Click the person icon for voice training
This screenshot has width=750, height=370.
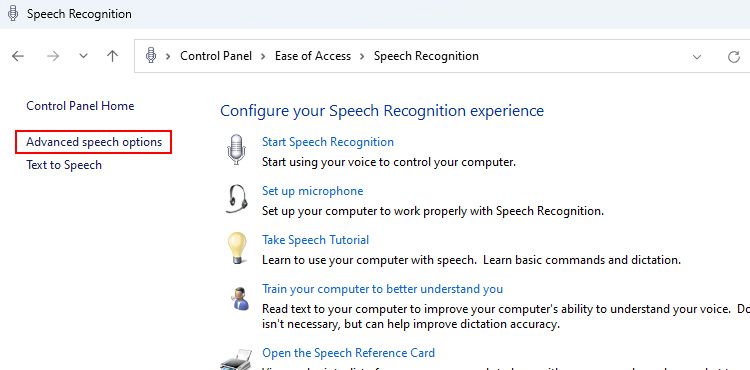[240, 298]
